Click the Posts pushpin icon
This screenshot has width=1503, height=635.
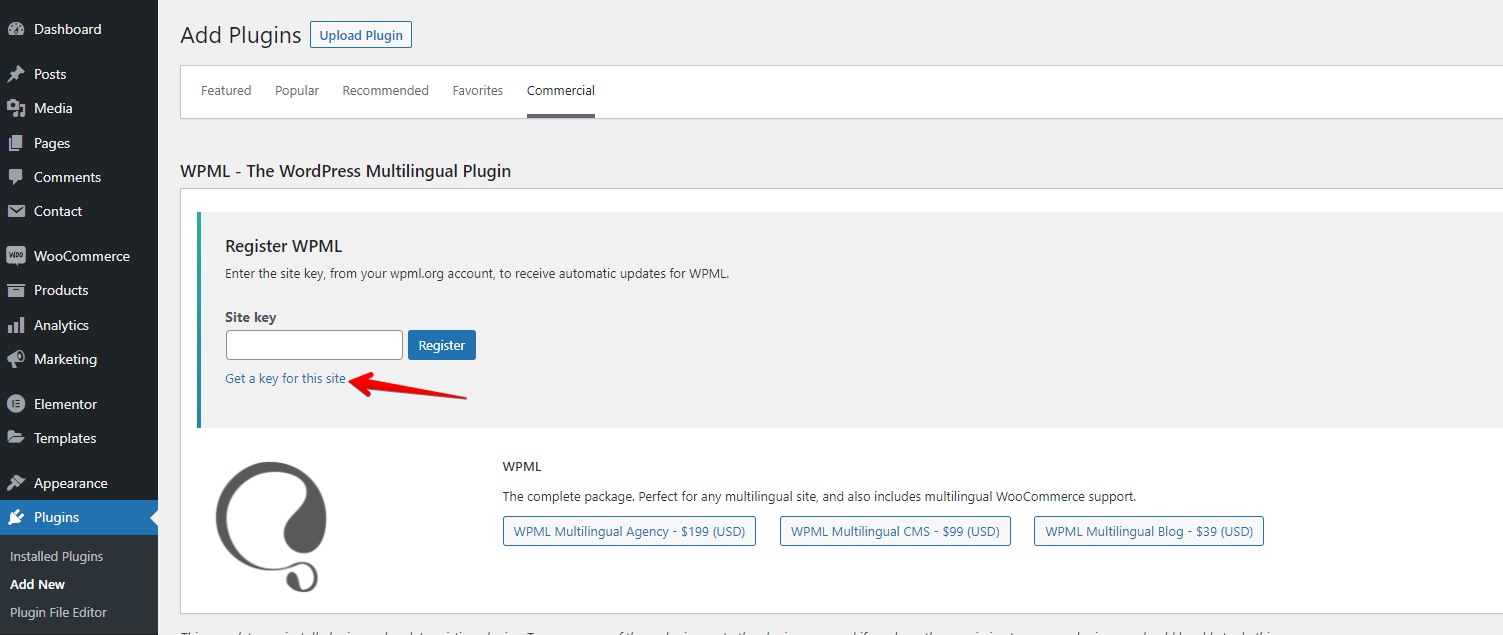tap(16, 74)
